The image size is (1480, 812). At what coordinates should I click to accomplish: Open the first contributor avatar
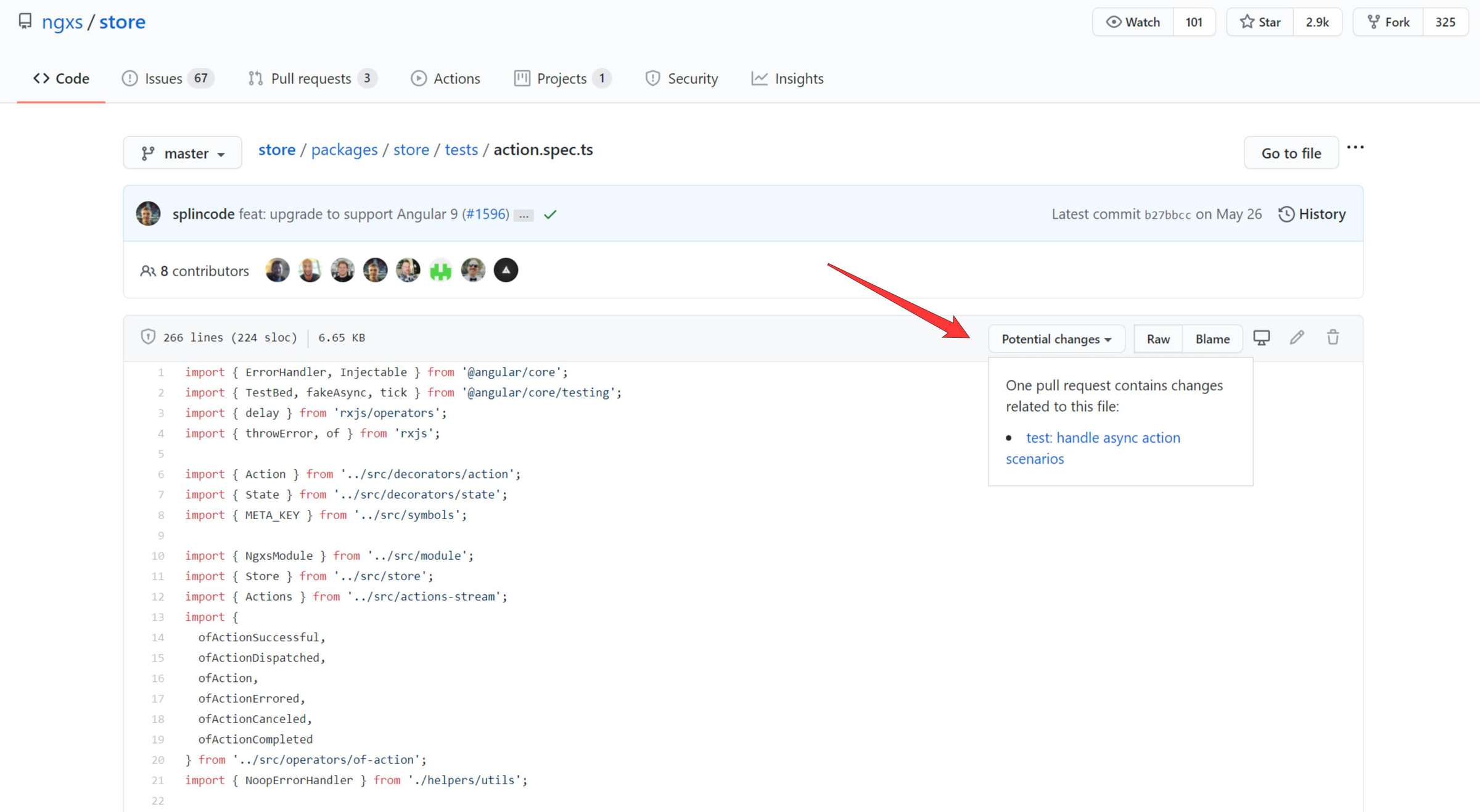coord(277,270)
